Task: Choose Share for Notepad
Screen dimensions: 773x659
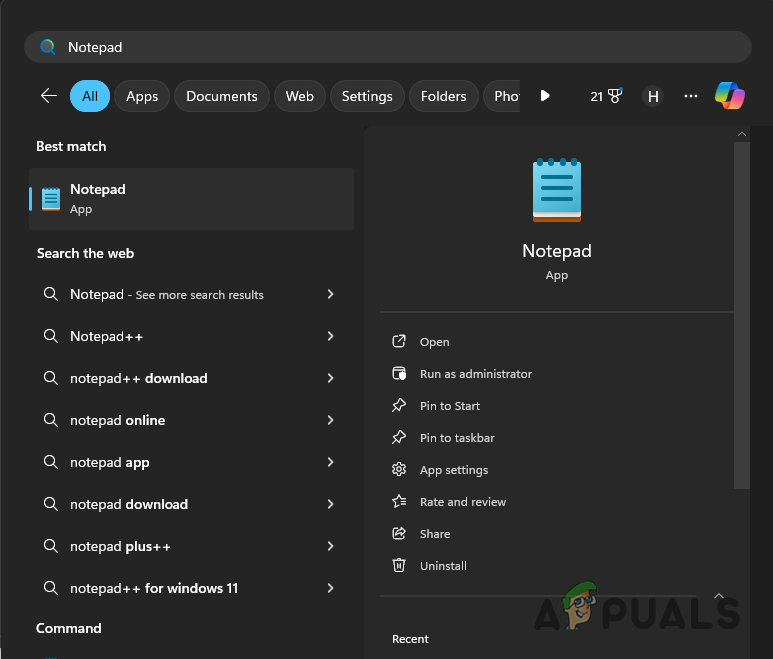Action: pos(435,534)
